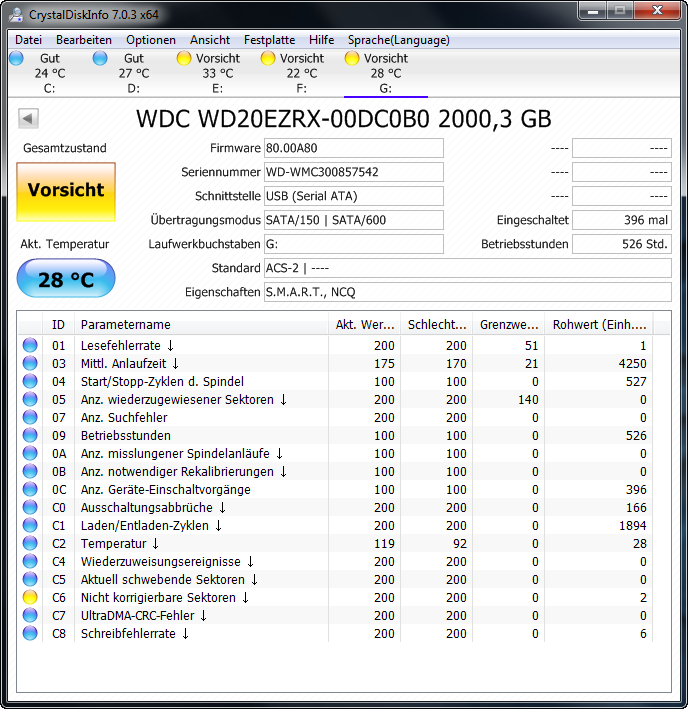Open the Datei menu
The width and height of the screenshot is (688, 709).
[x=28, y=40]
